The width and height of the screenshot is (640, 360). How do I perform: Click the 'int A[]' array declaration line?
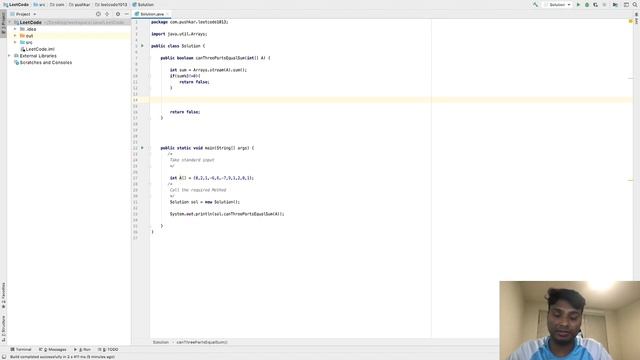tap(212, 178)
